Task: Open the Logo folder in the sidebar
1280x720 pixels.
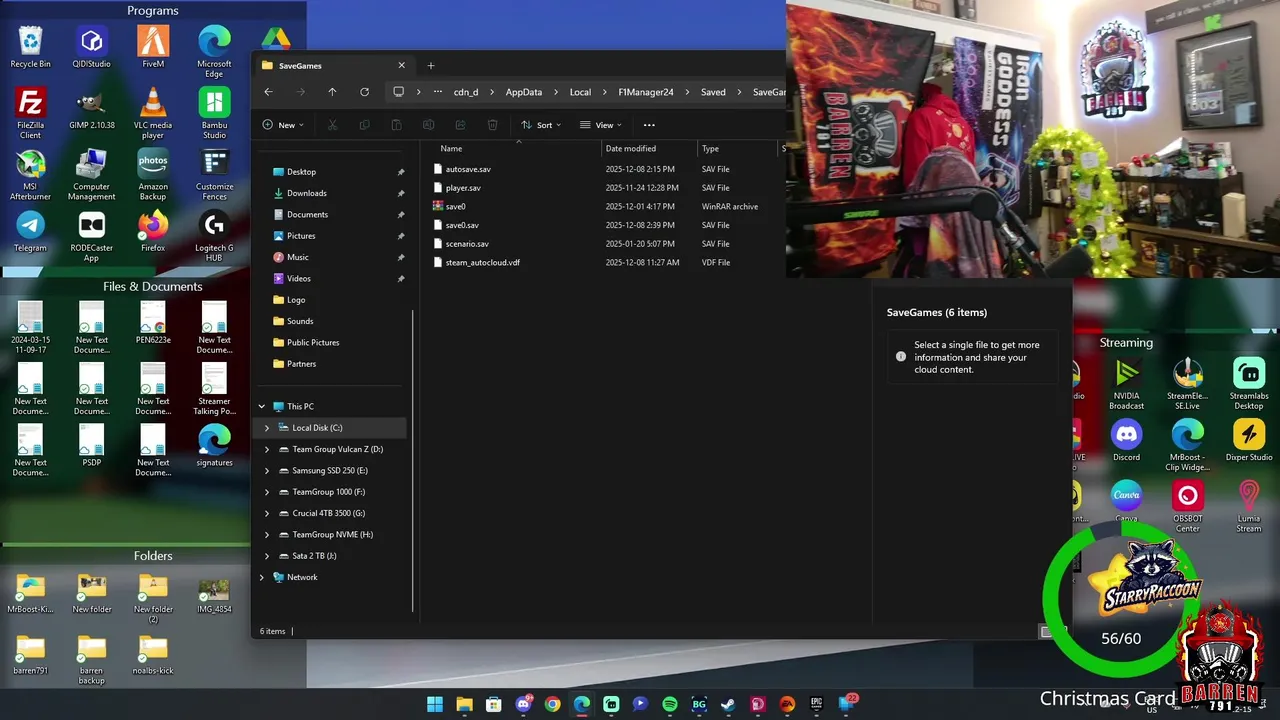Action: click(x=296, y=300)
